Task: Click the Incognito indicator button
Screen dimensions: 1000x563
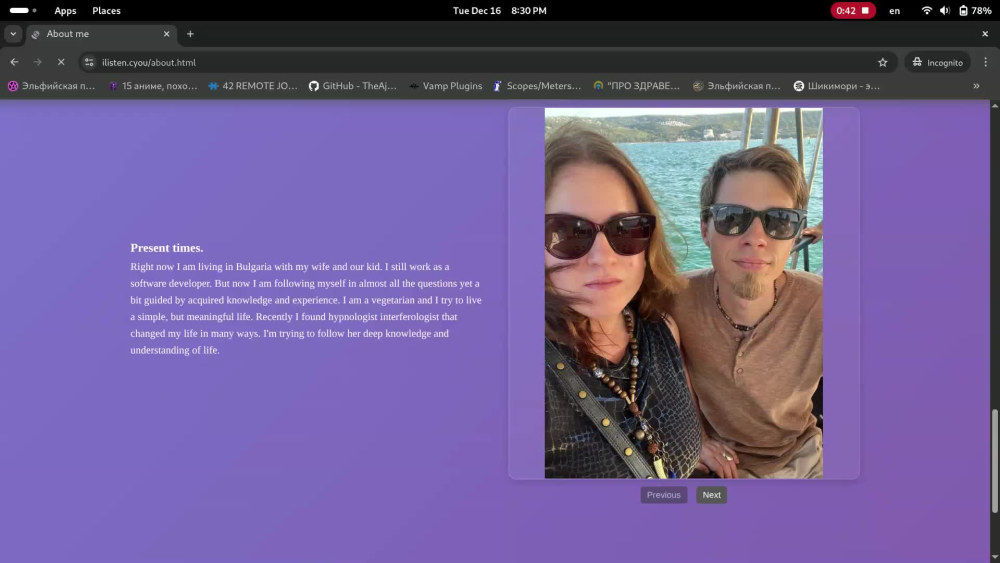Action: 938,62
